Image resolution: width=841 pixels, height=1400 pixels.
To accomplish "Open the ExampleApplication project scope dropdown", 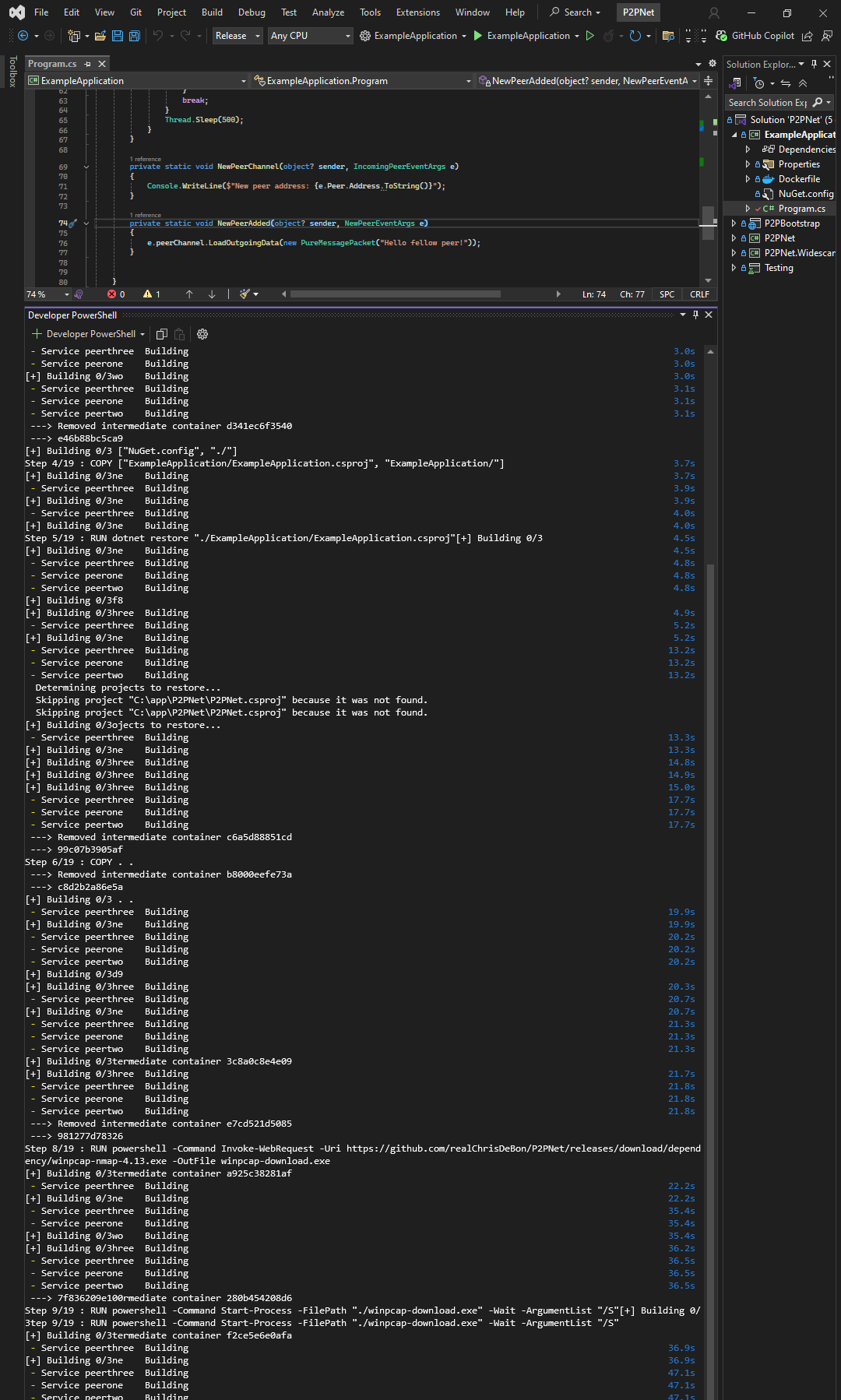I will point(137,81).
